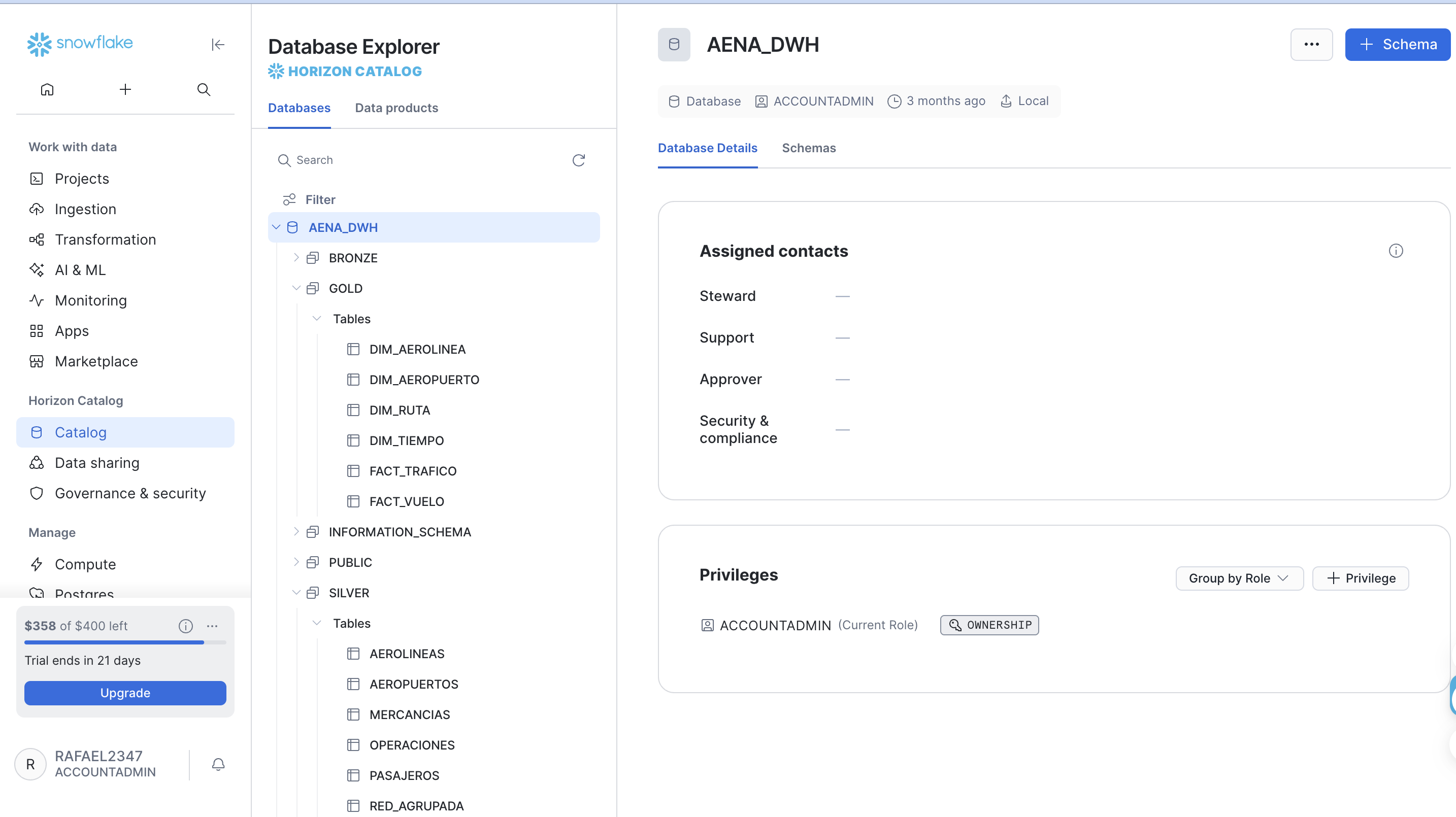Open the notifications bell
Viewport: 1456px width, 817px height.
click(x=218, y=764)
